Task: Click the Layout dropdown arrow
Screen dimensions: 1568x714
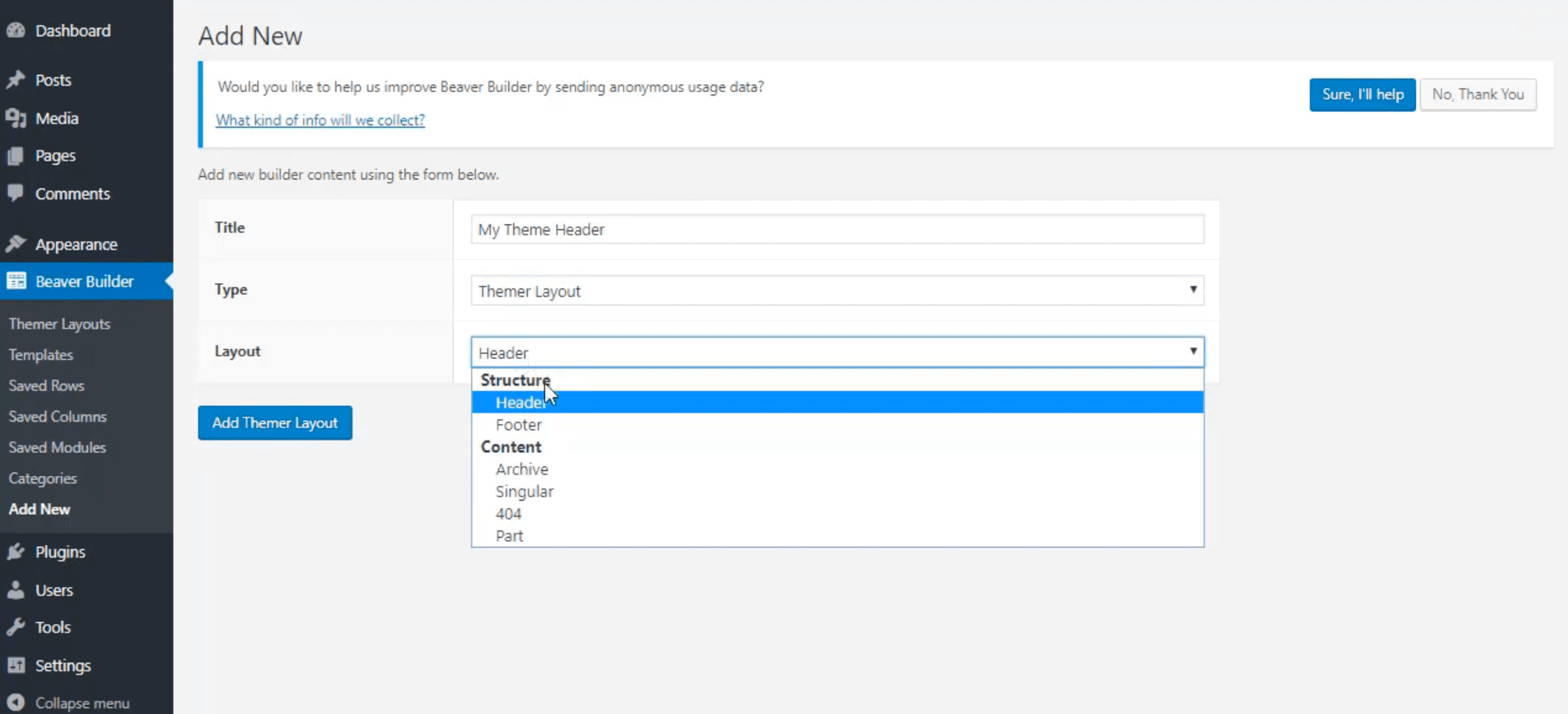Action: 1192,352
